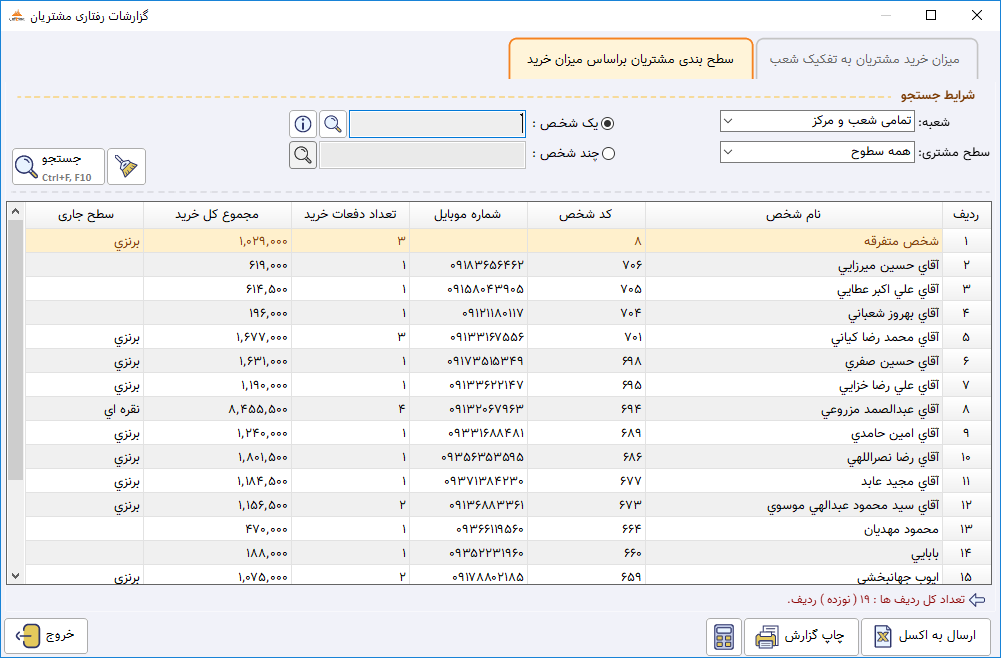Expand the سطح مشتری level dropdown
Image resolution: width=1001 pixels, height=658 pixels.
817,152
